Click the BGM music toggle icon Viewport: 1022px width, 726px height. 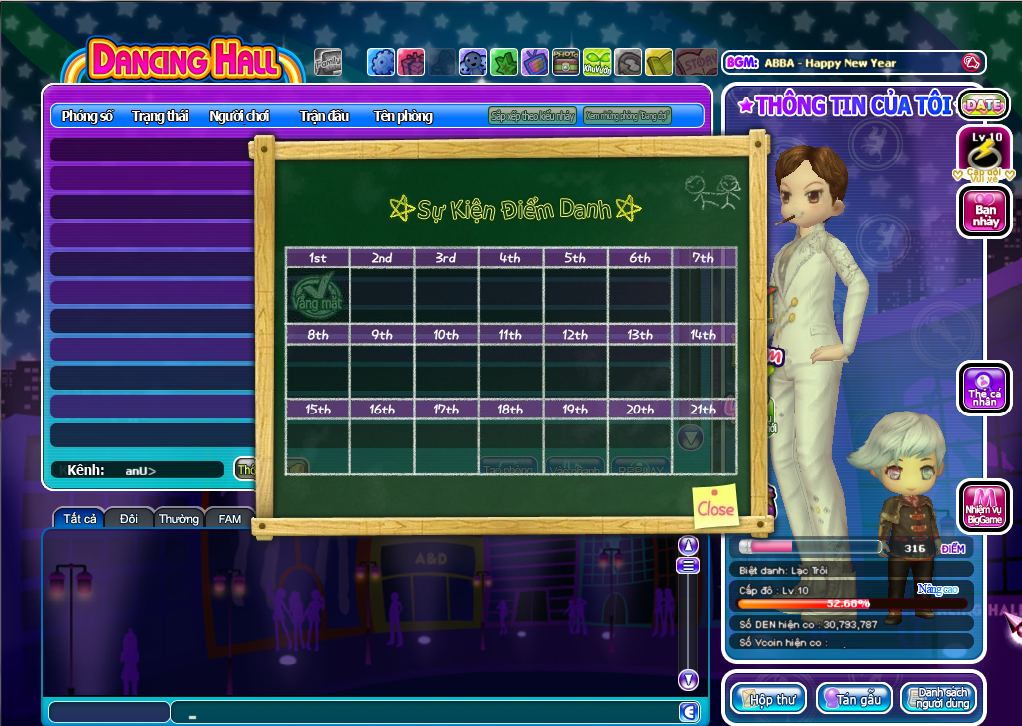point(971,63)
